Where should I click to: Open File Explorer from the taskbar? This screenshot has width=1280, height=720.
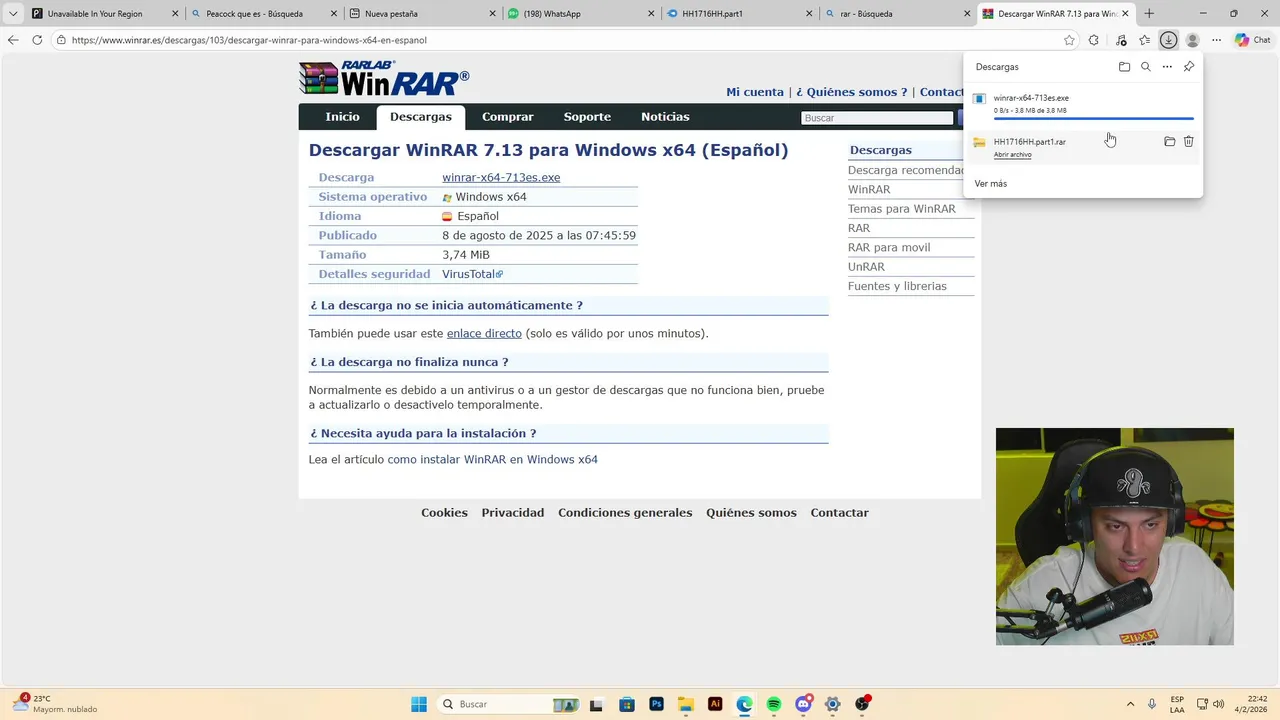(686, 704)
